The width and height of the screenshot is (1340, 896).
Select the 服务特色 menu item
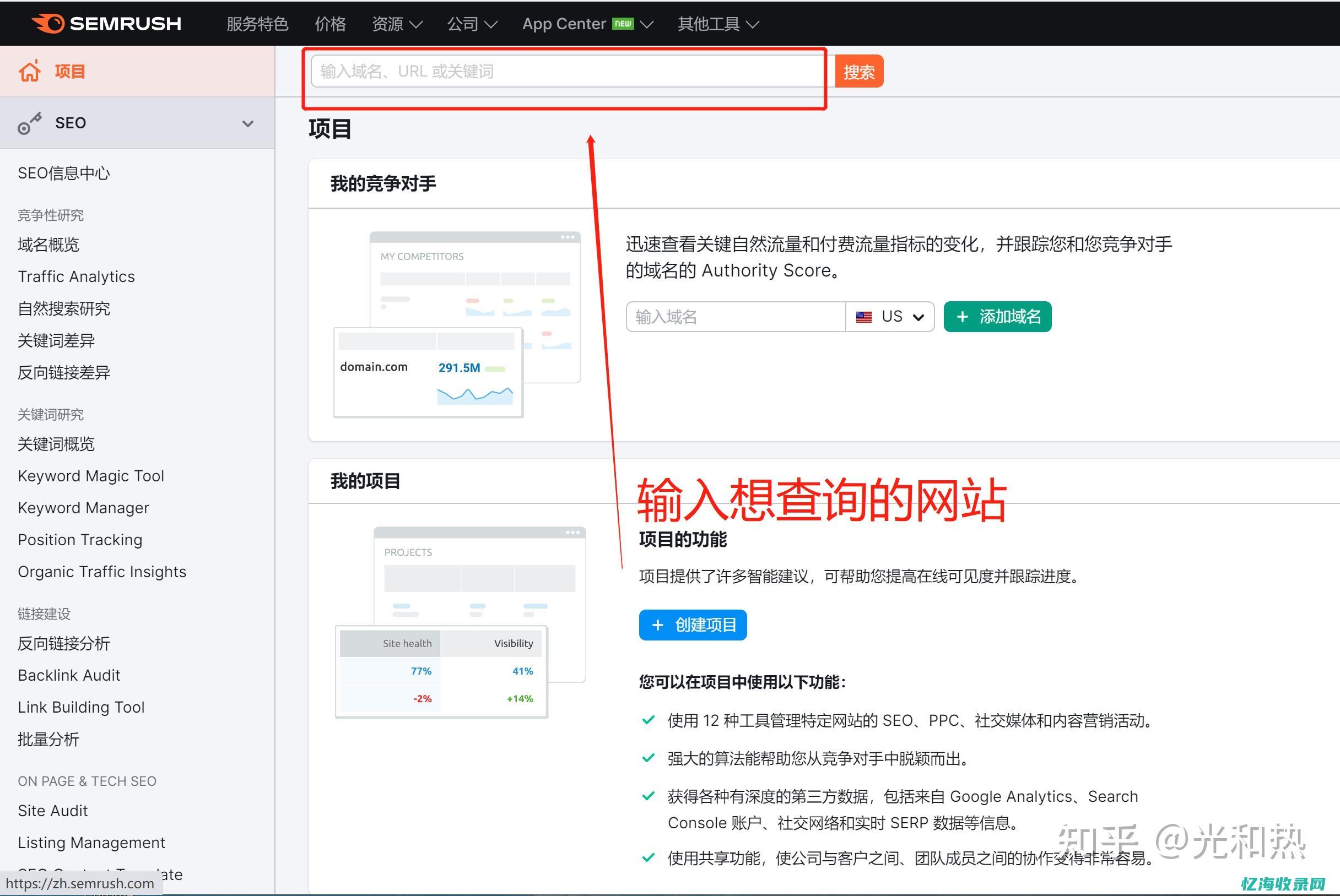click(x=257, y=24)
